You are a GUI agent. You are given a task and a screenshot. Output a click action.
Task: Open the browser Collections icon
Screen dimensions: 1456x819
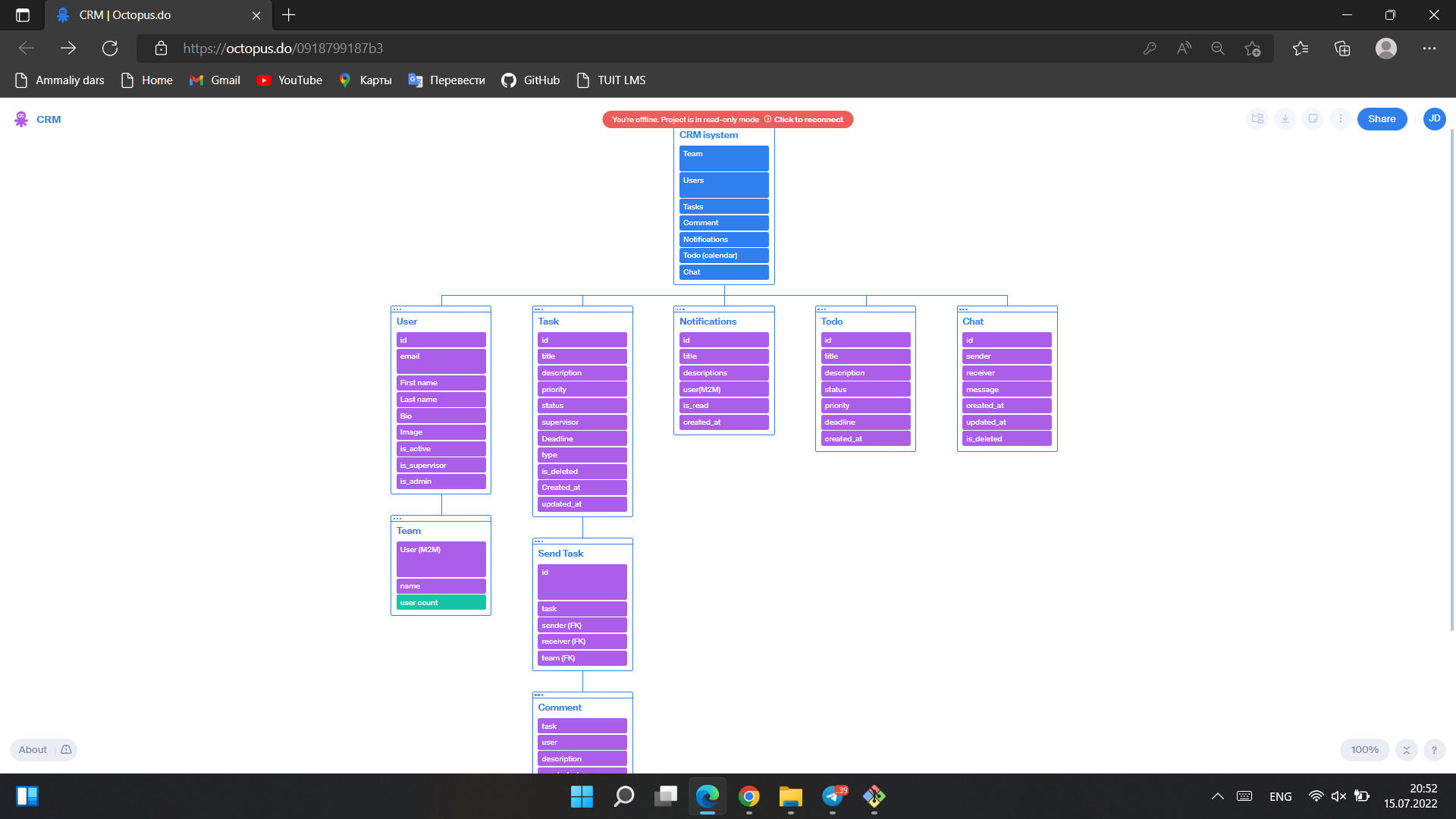(1342, 49)
